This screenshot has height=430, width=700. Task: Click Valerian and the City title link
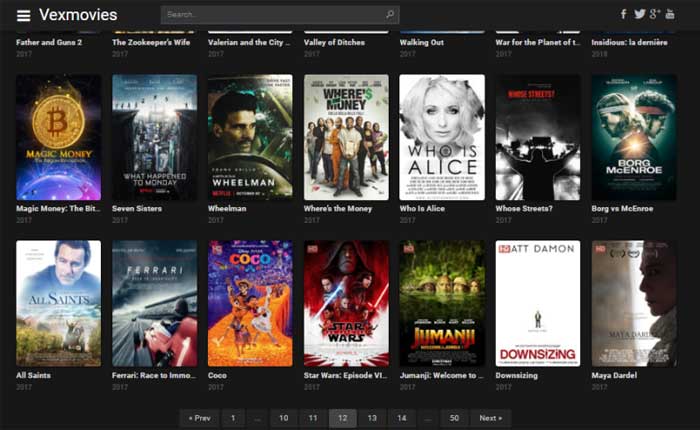[x=249, y=42]
